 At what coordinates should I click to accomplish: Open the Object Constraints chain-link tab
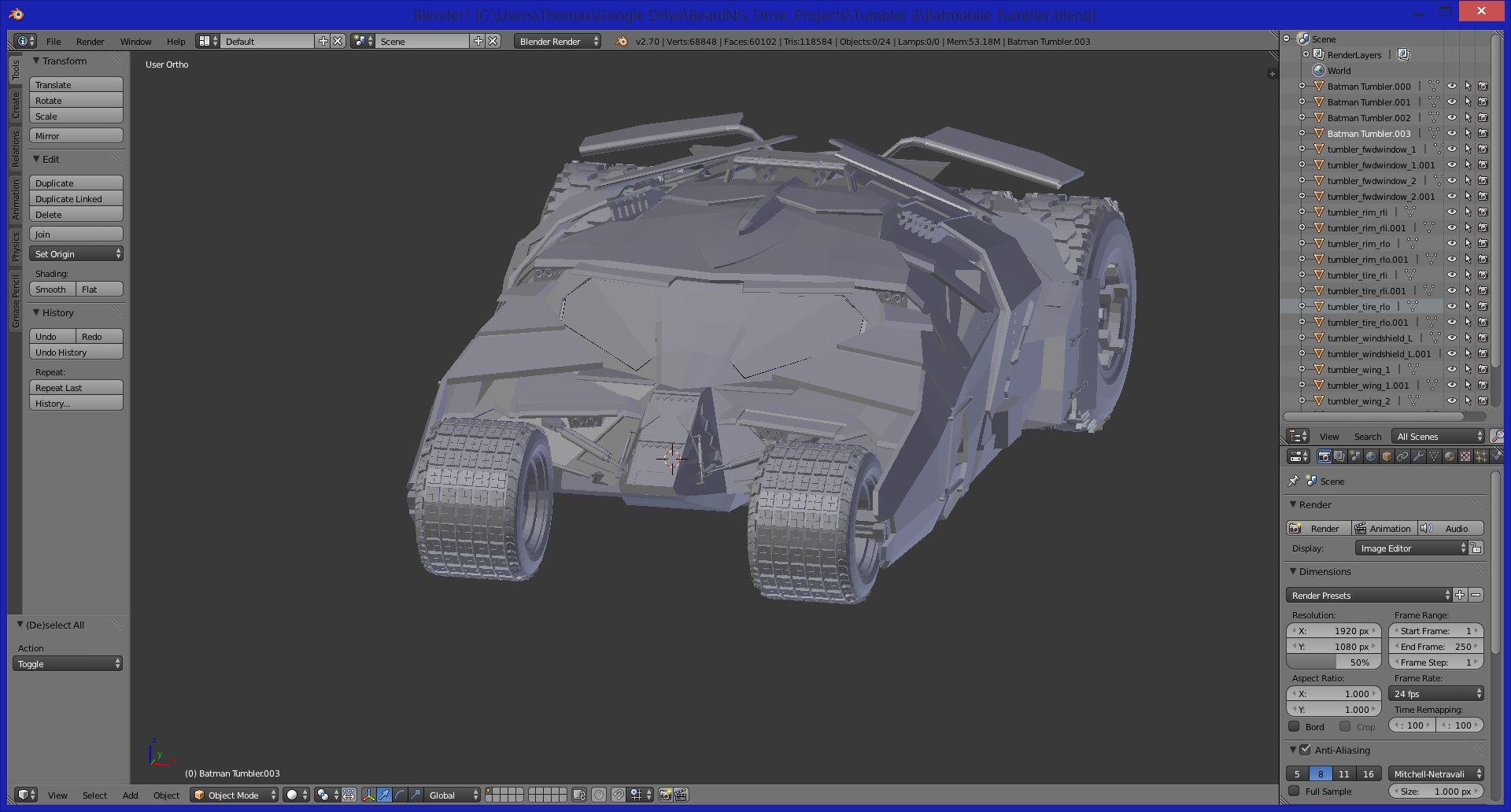tap(1402, 456)
